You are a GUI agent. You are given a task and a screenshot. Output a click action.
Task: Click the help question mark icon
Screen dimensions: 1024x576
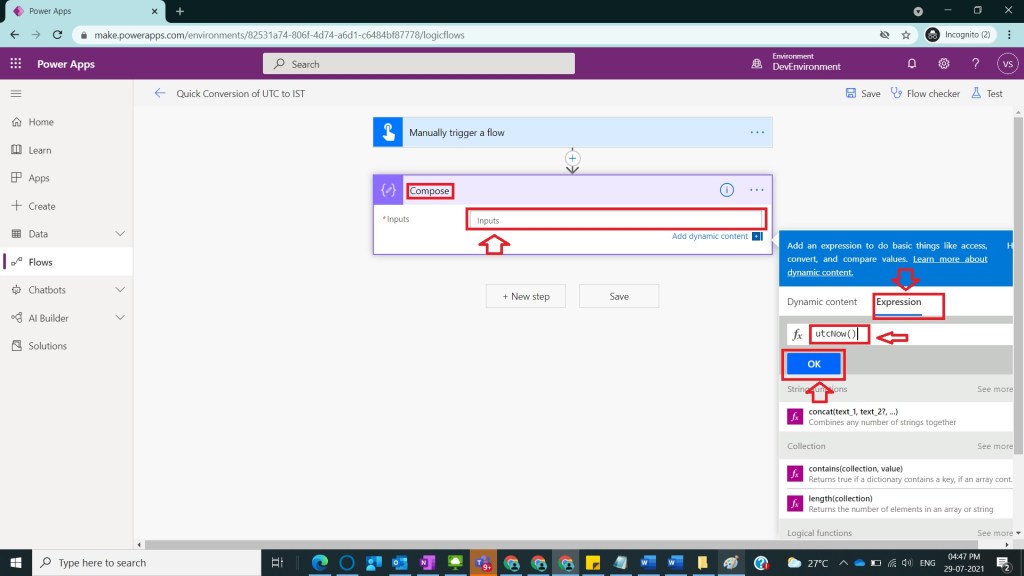976,64
